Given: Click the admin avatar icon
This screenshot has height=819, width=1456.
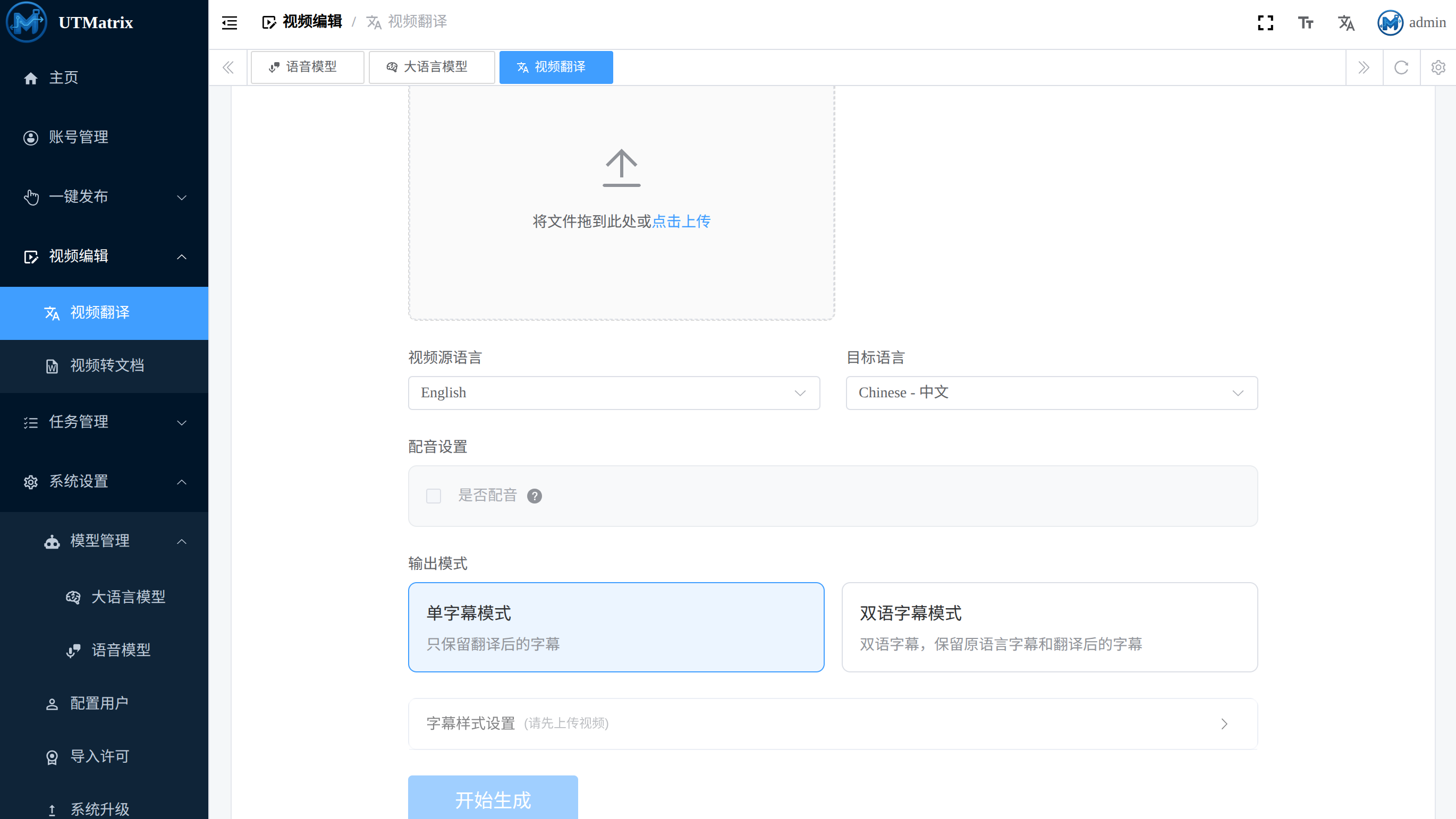Looking at the screenshot, I should pyautogui.click(x=1390, y=23).
